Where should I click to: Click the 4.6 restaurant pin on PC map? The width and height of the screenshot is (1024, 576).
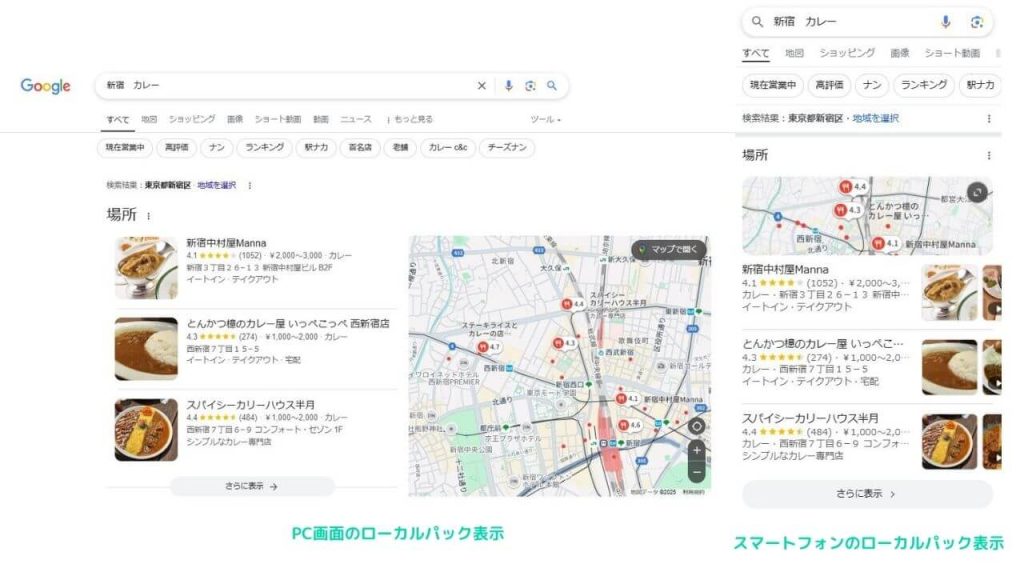[x=630, y=425]
